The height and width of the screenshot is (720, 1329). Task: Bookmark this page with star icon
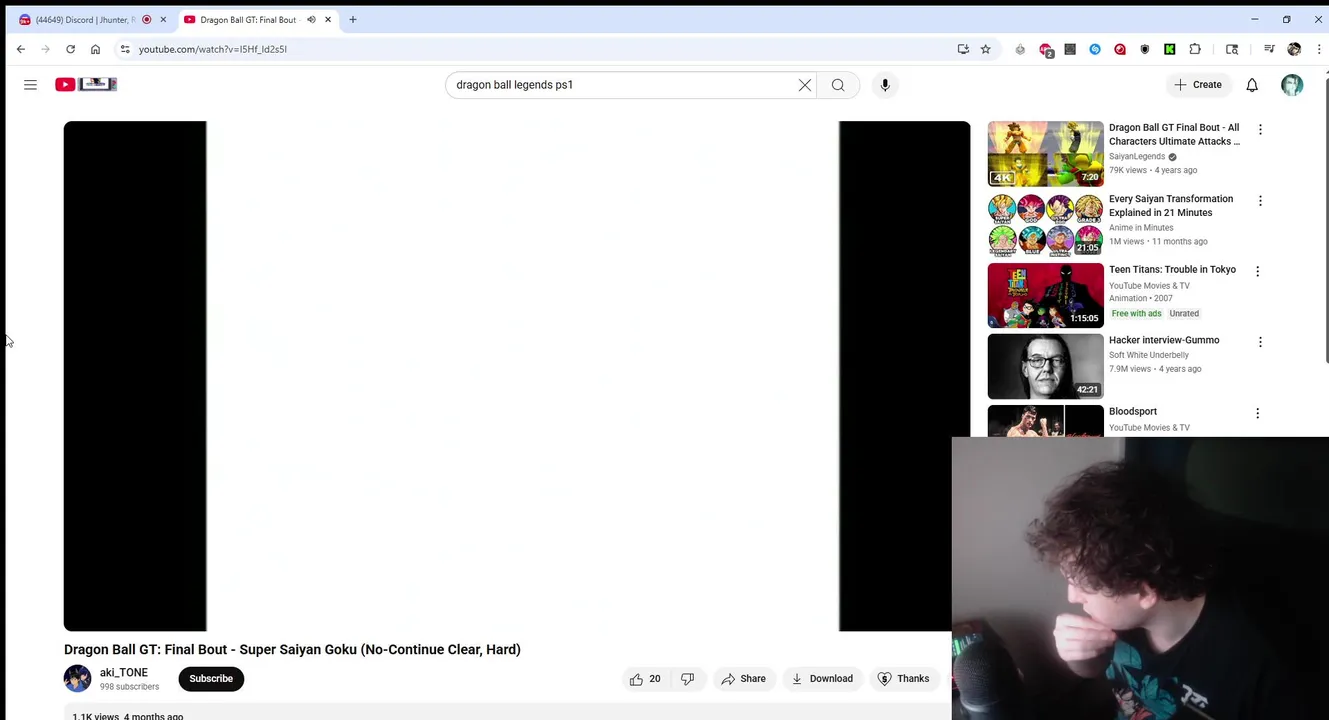tap(986, 49)
